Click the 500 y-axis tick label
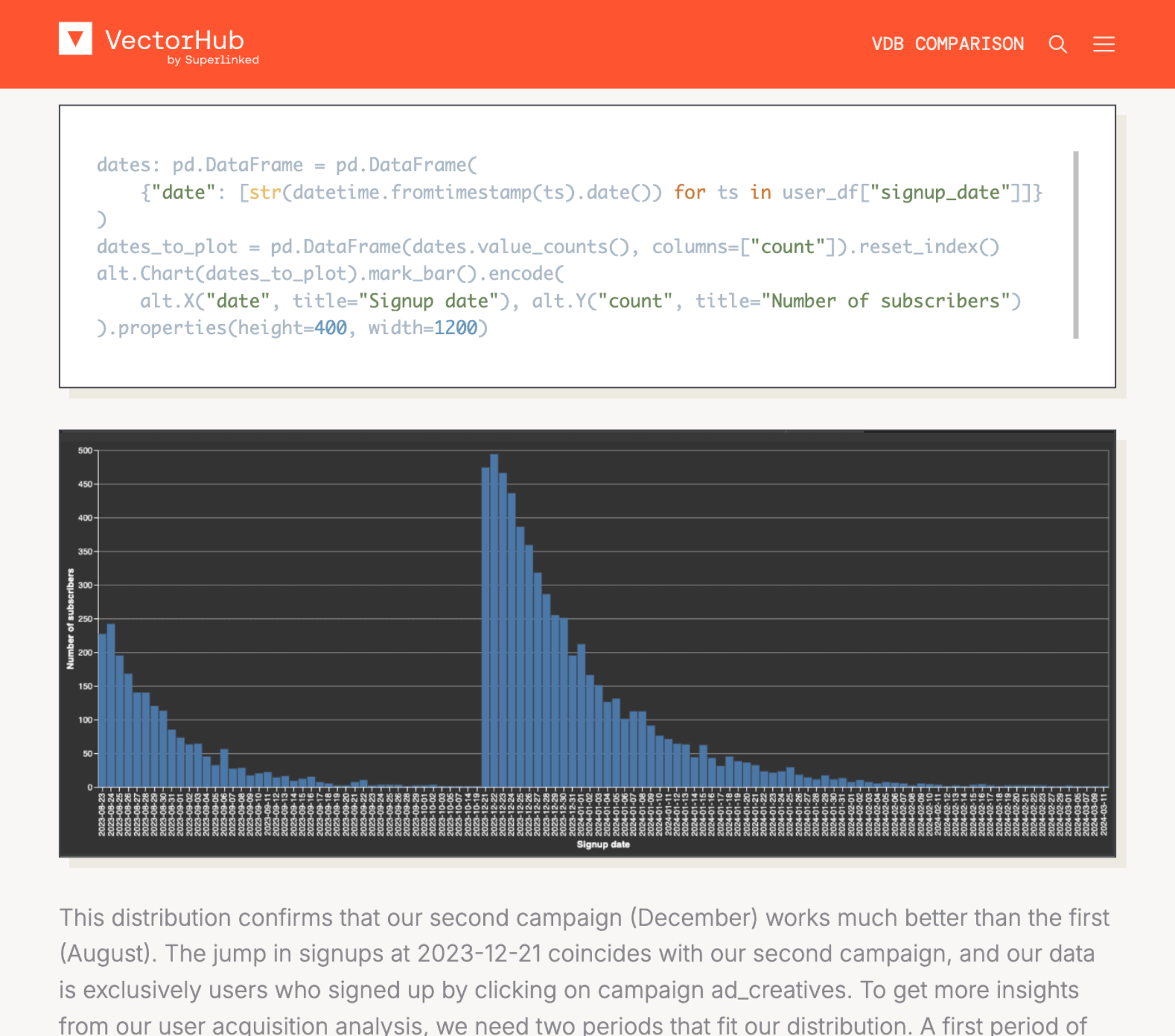This screenshot has height=1036, width=1175. (x=85, y=451)
